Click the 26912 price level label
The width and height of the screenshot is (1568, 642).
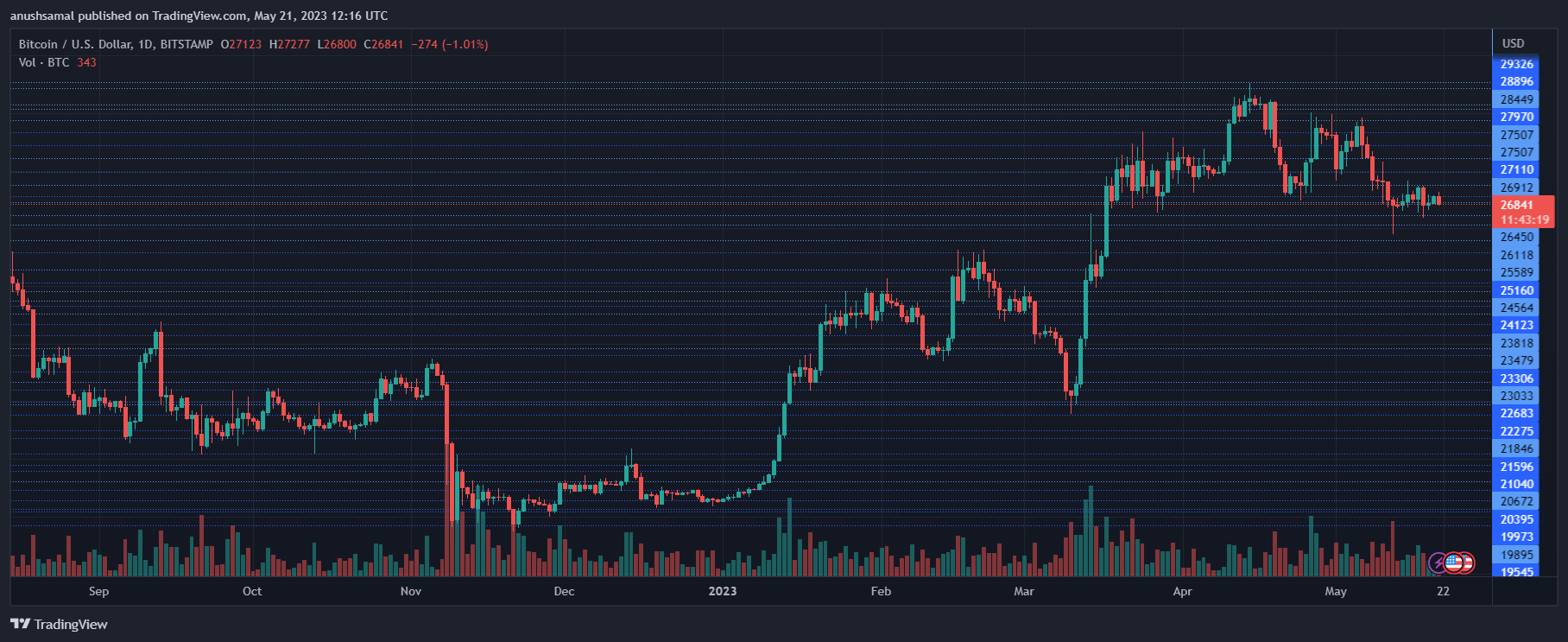click(1516, 188)
